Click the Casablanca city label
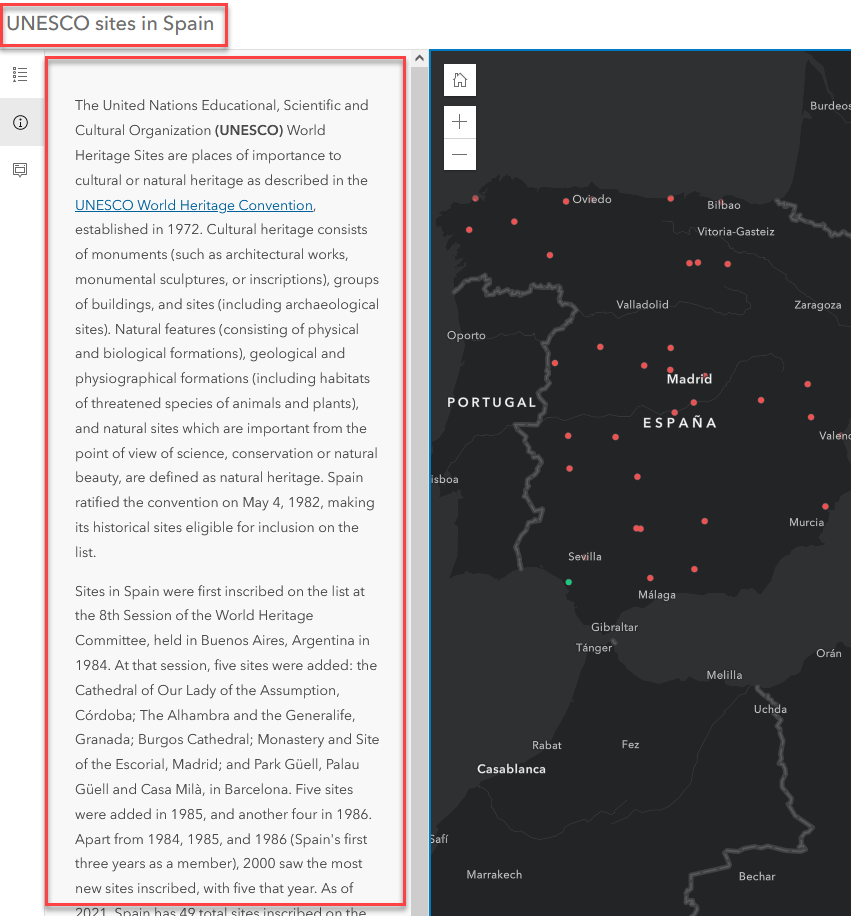 pos(511,769)
